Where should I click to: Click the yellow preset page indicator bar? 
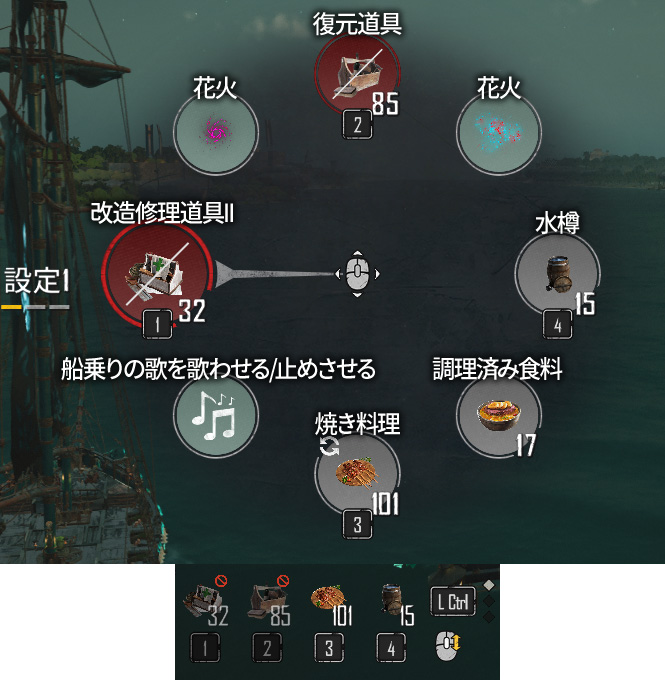[x=11, y=307]
